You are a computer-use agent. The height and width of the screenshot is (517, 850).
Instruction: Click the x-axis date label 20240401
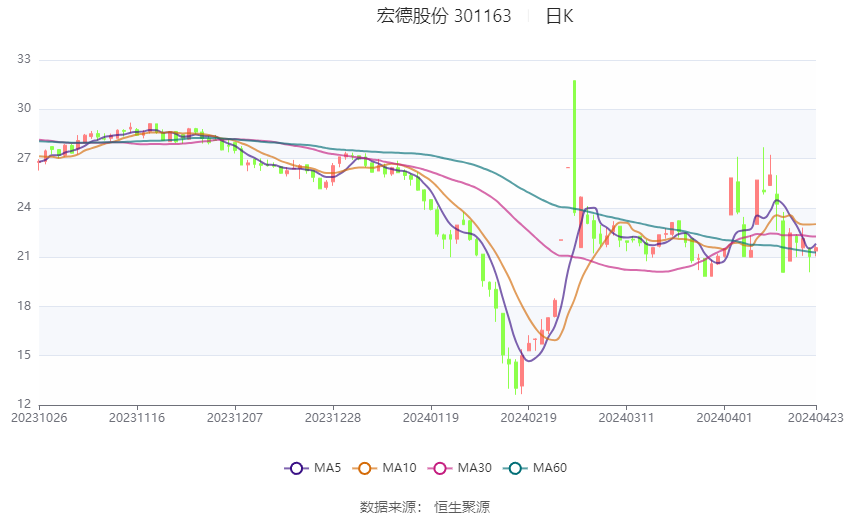(x=724, y=418)
